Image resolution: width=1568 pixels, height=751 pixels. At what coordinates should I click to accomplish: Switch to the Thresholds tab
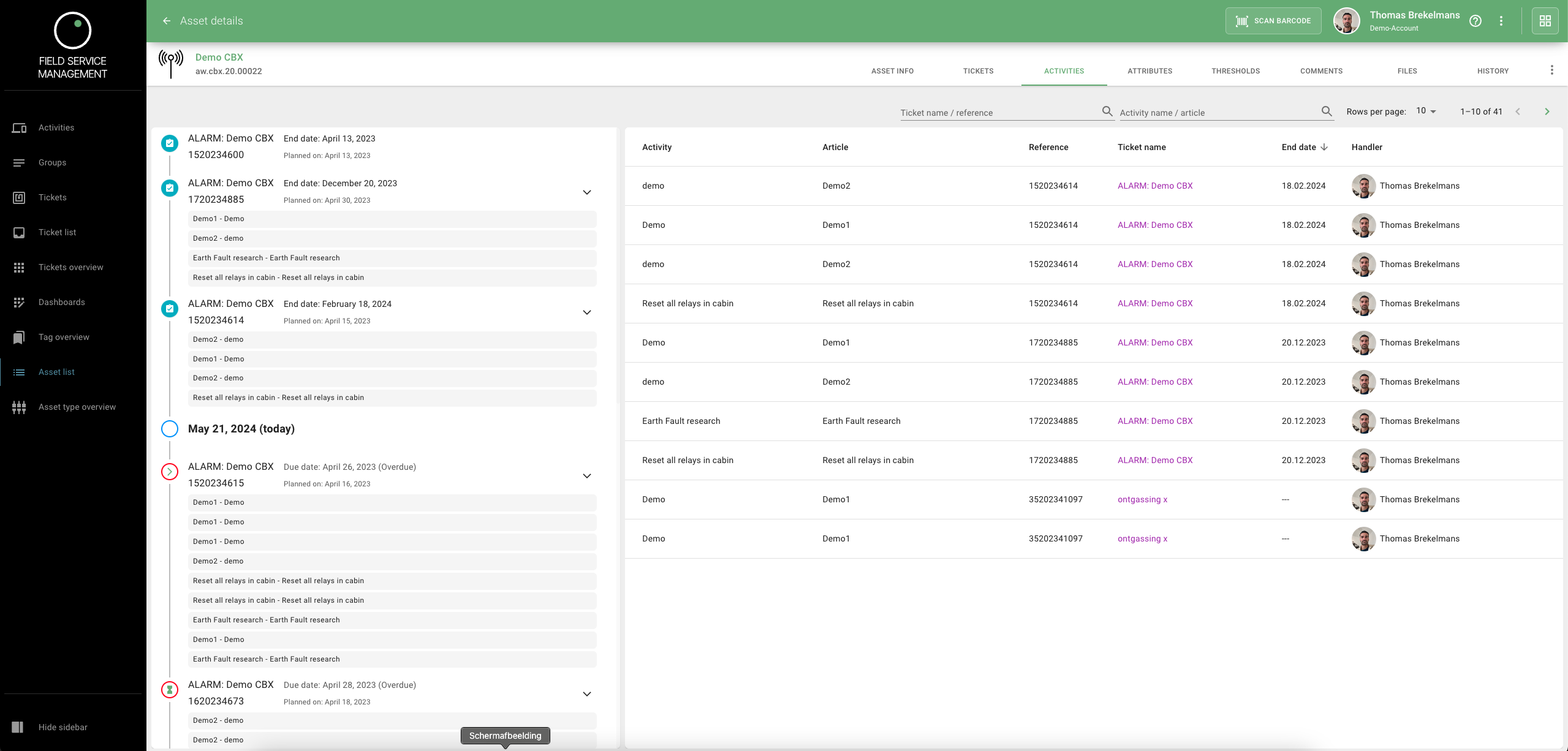click(x=1235, y=71)
